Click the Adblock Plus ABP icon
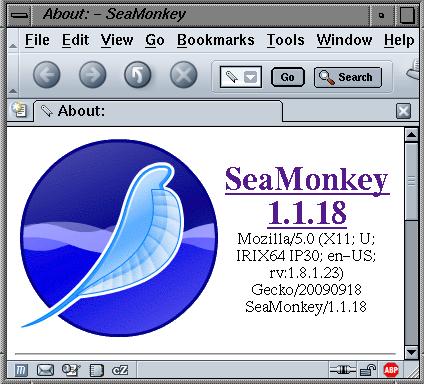 (391, 370)
